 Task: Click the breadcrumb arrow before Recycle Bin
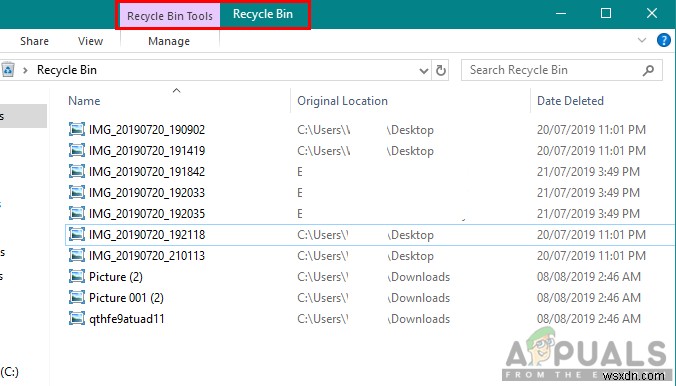tap(25, 70)
